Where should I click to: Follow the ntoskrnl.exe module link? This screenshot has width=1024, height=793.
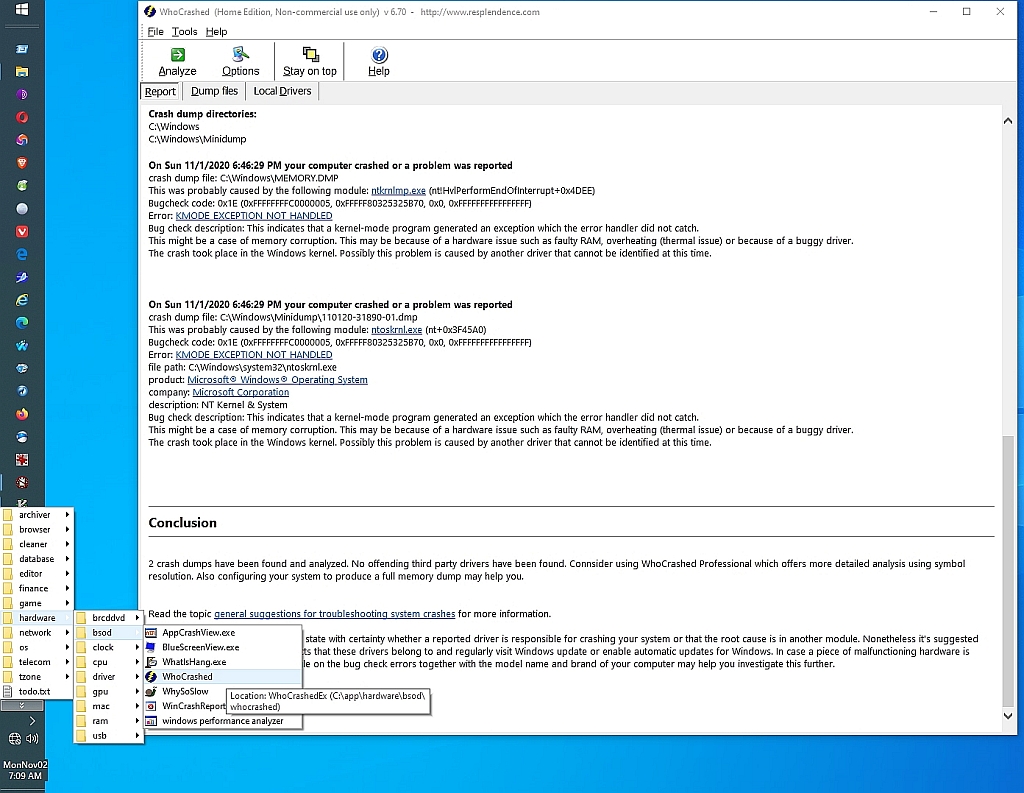click(396, 330)
